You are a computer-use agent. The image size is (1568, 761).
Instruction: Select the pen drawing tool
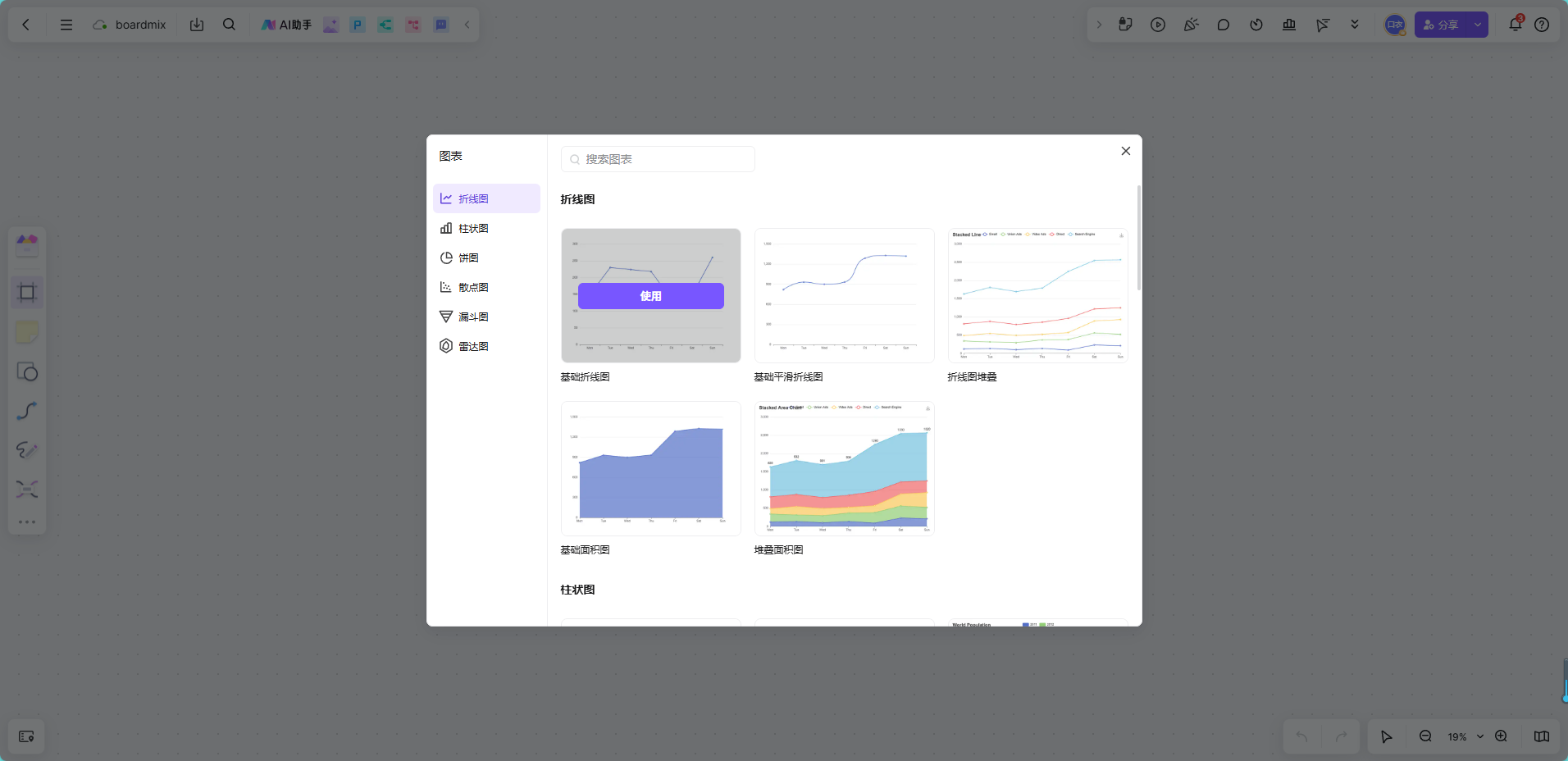pyautogui.click(x=27, y=450)
